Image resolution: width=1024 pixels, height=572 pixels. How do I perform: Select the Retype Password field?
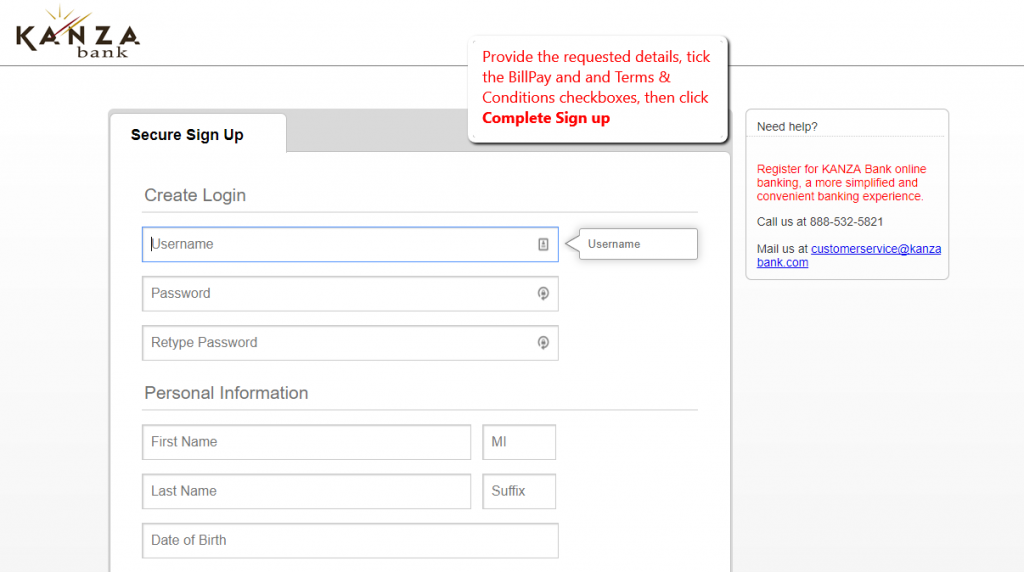(x=340, y=342)
